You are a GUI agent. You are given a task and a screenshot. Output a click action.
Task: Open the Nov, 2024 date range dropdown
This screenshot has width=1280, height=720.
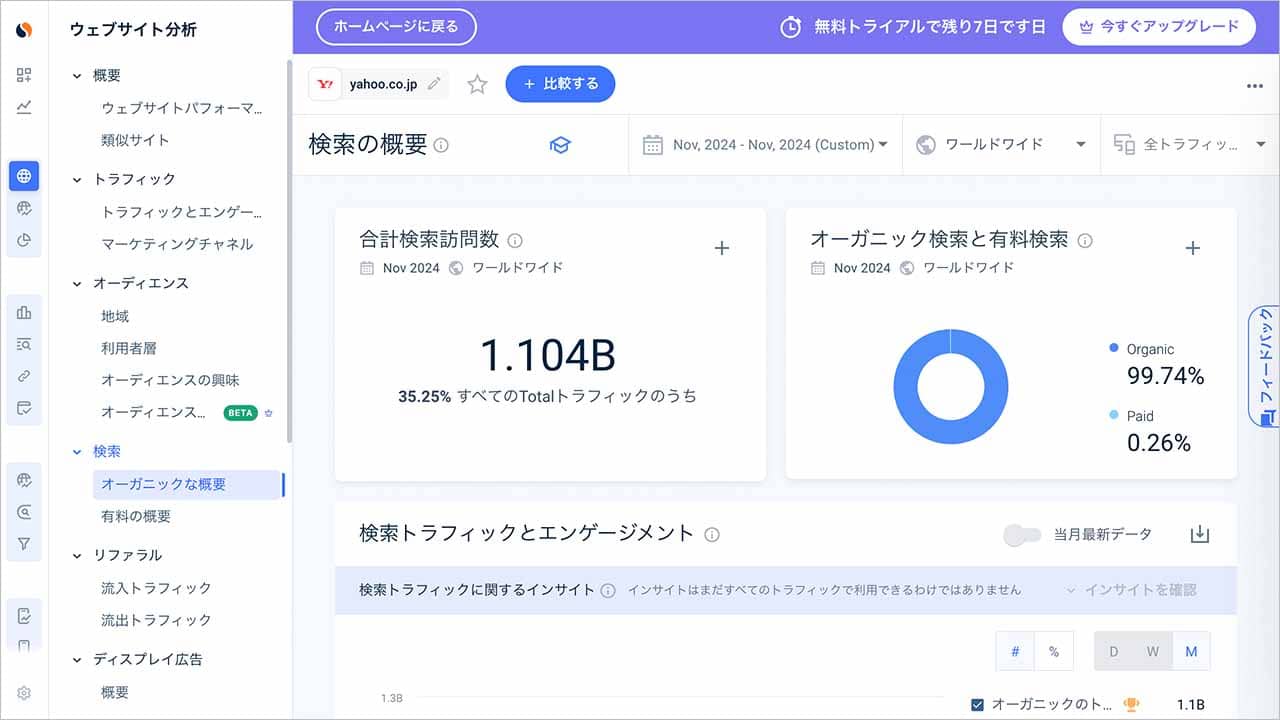765,145
